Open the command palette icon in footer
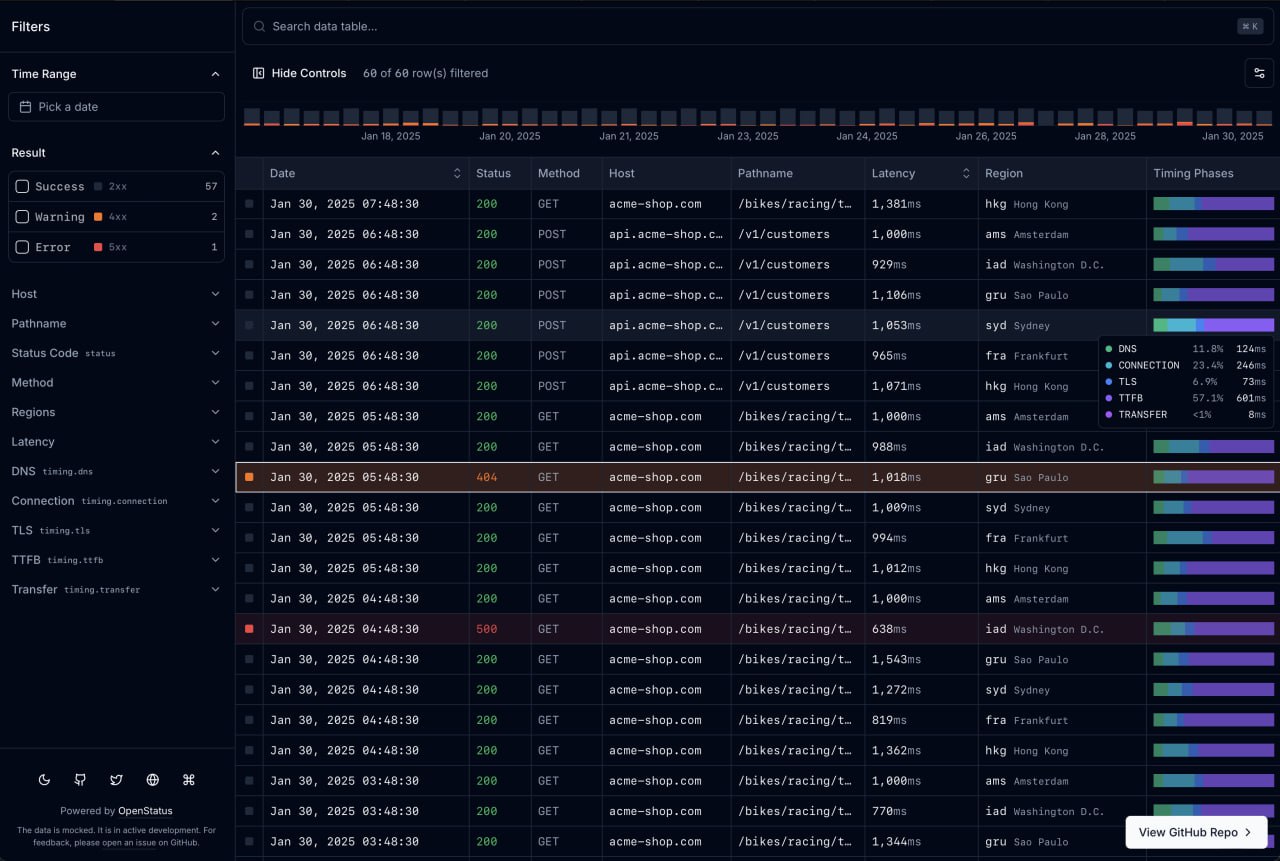The image size is (1280, 861). click(188, 780)
